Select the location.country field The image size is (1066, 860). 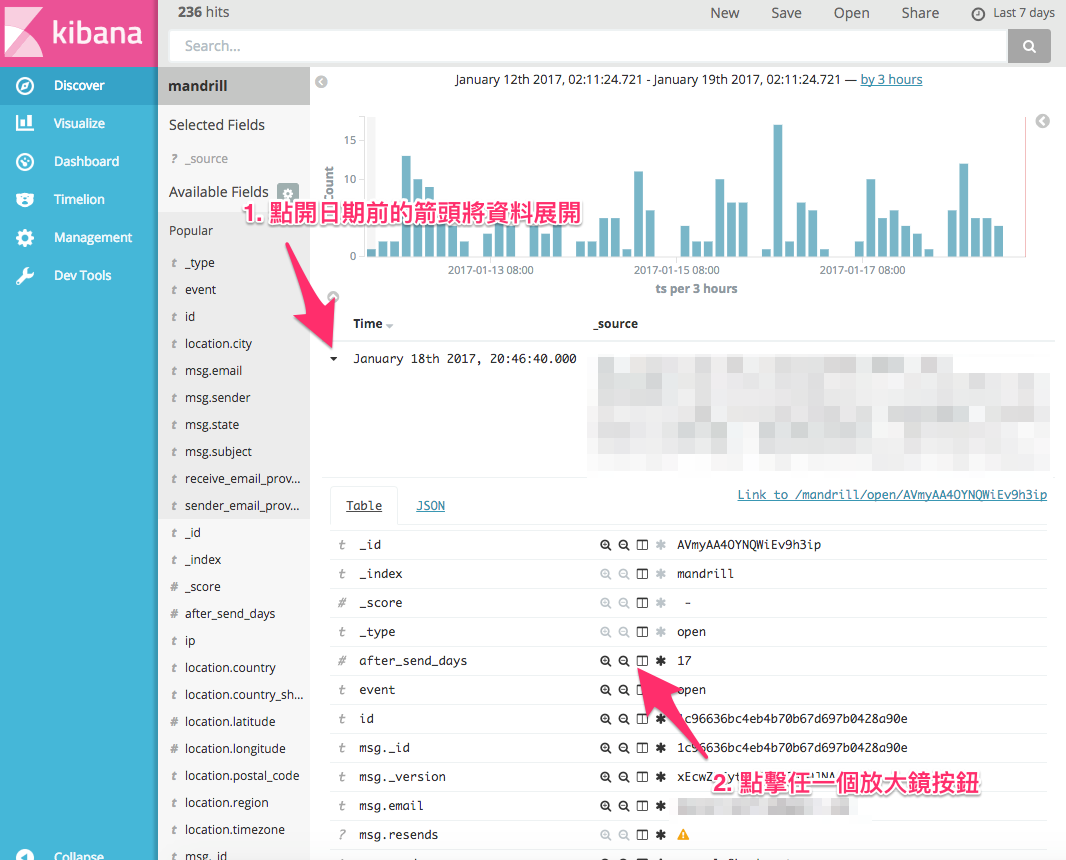pyautogui.click(x=230, y=668)
